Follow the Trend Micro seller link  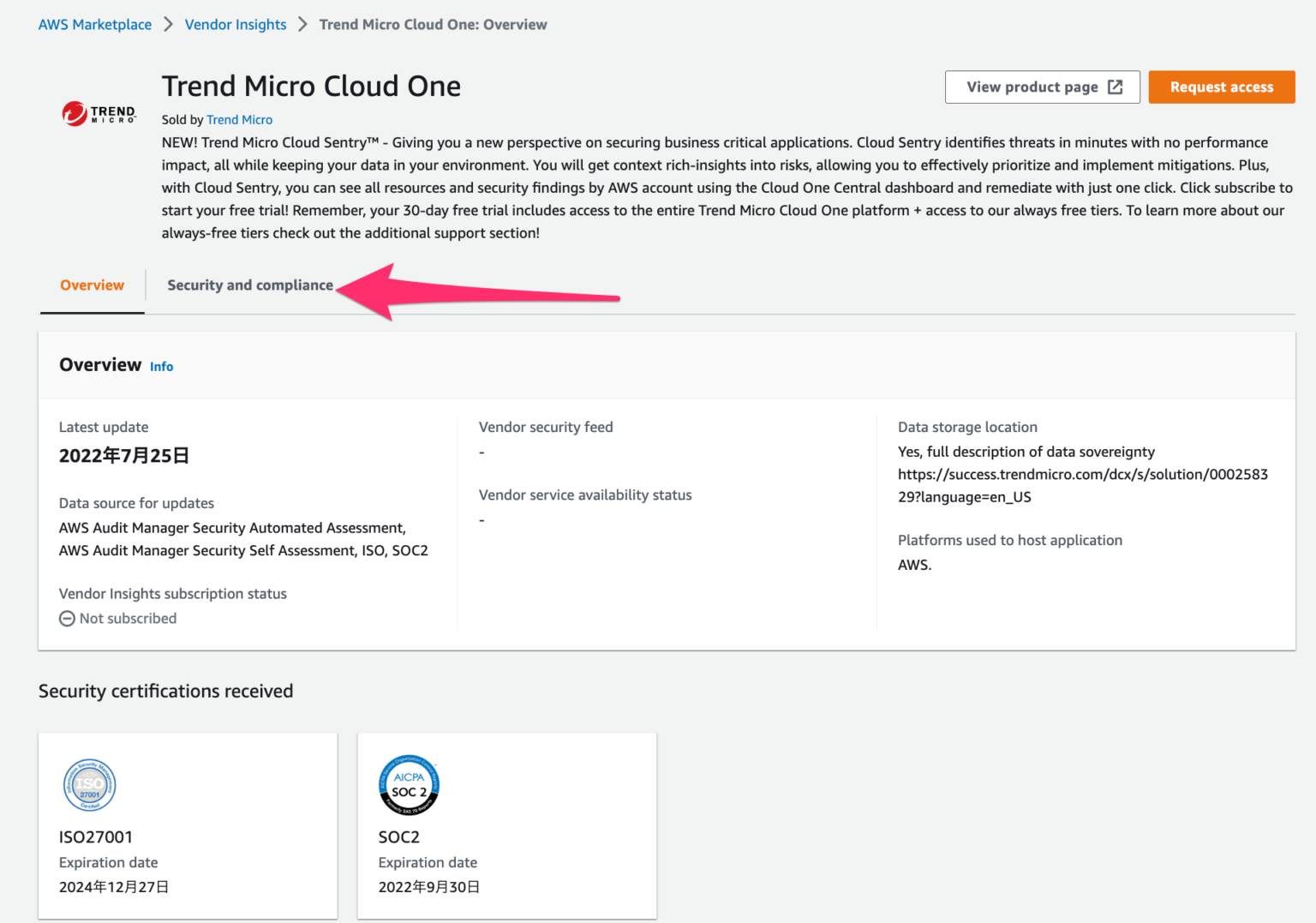point(239,119)
